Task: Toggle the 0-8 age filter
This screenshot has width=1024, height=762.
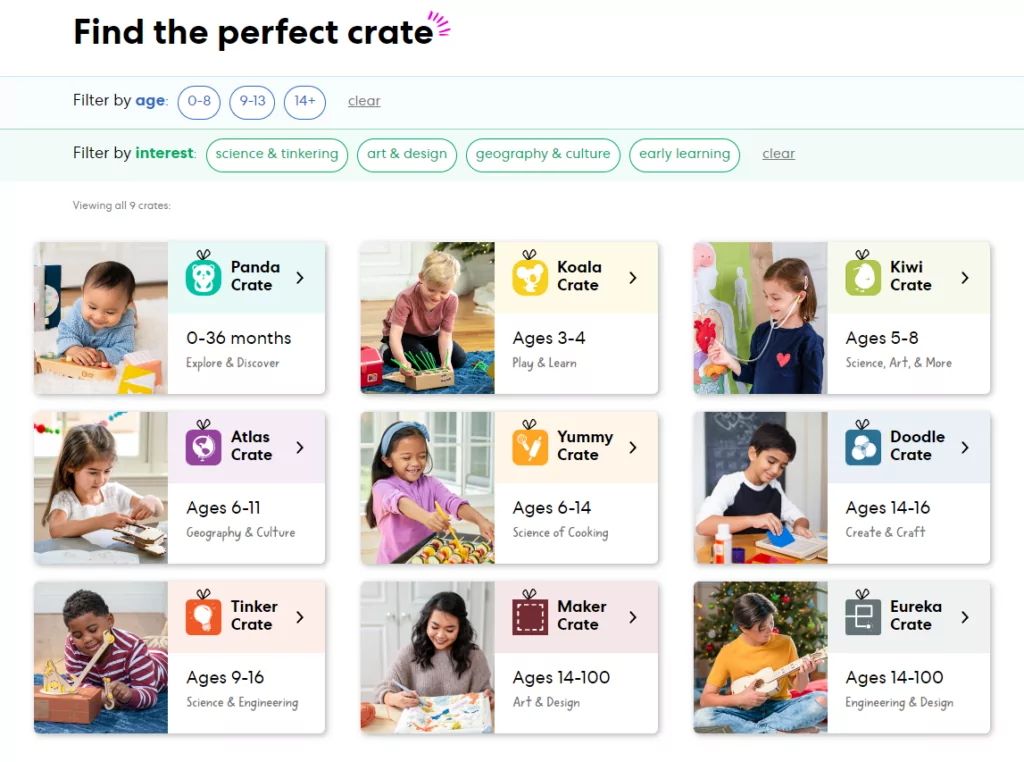Action: point(199,102)
